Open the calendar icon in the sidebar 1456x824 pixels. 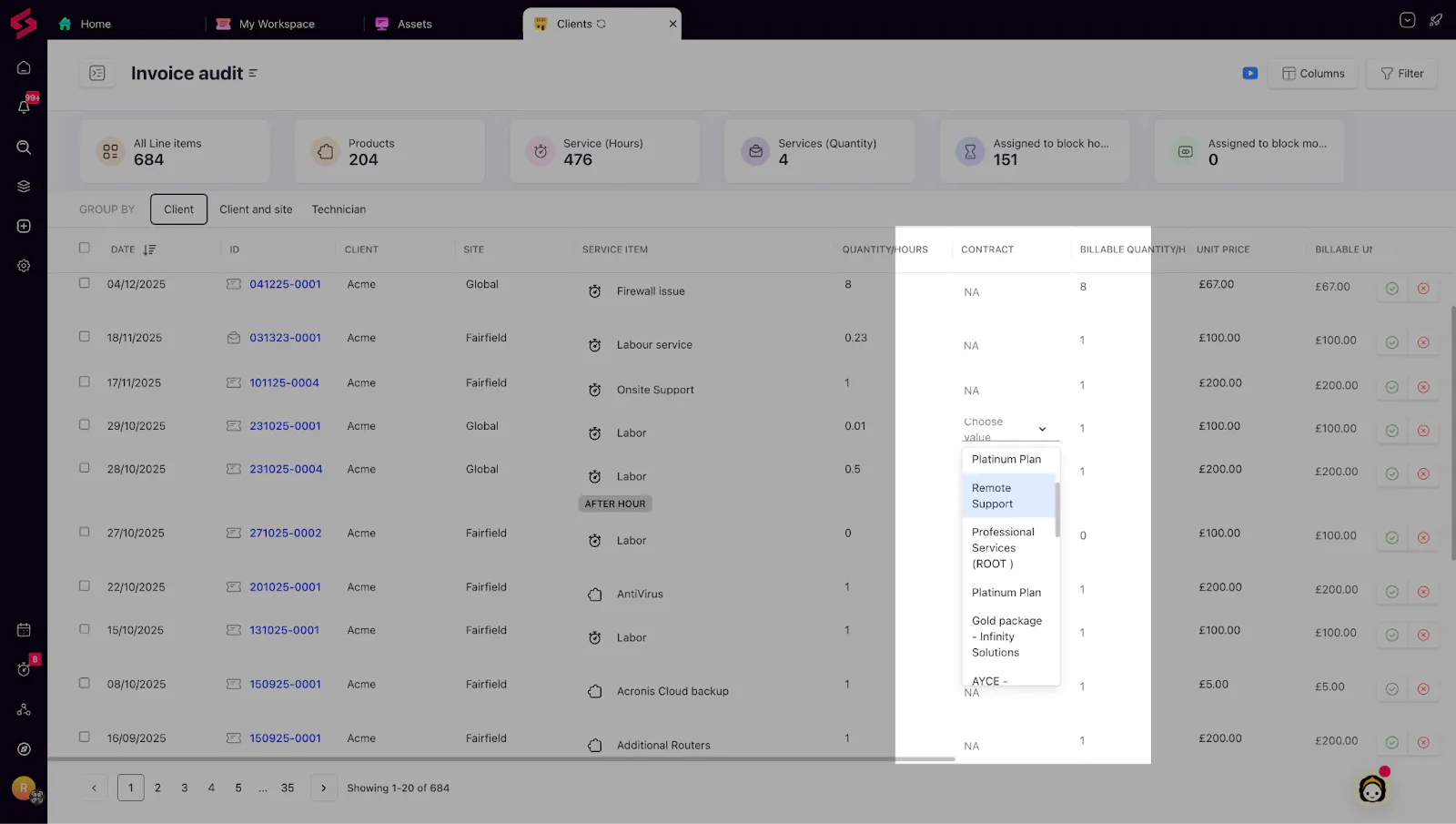pos(24,630)
